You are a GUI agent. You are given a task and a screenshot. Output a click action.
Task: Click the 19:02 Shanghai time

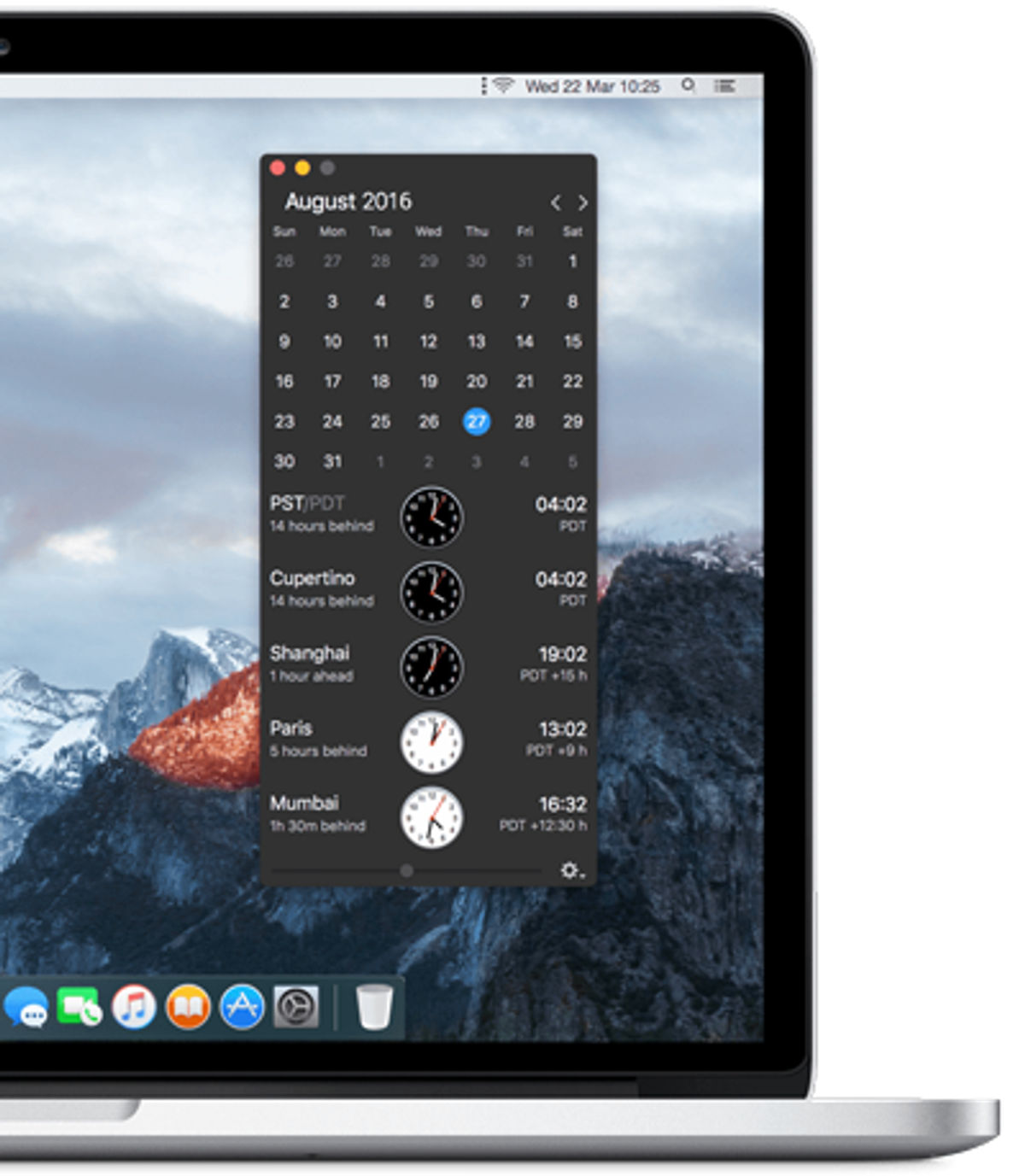pos(562,654)
